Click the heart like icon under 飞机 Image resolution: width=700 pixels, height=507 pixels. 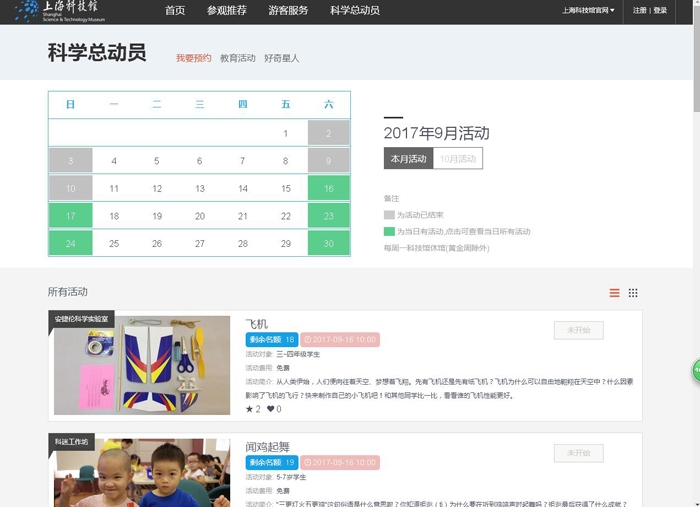[271, 409]
